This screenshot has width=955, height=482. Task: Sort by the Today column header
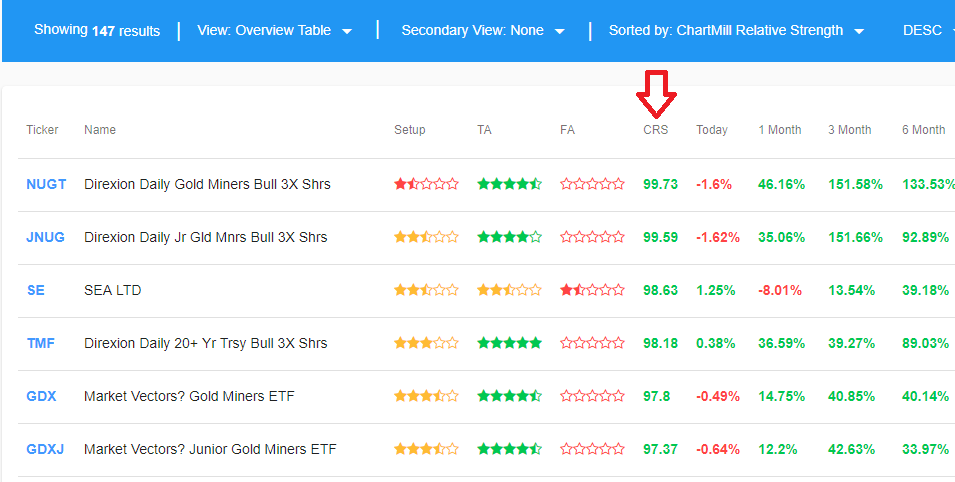[712, 130]
